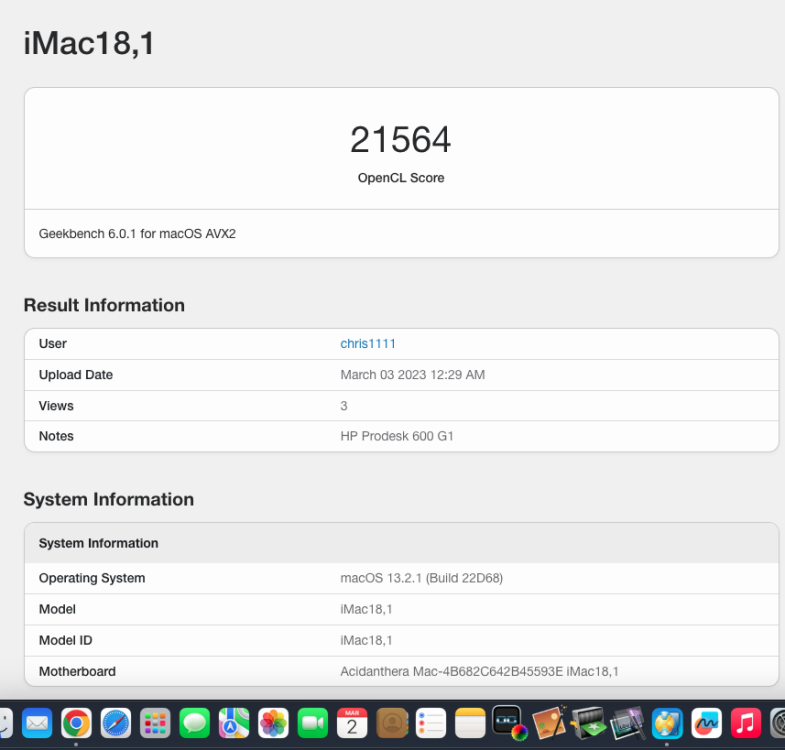Open Messages from the dock
The height and width of the screenshot is (750, 785).
coord(194,723)
